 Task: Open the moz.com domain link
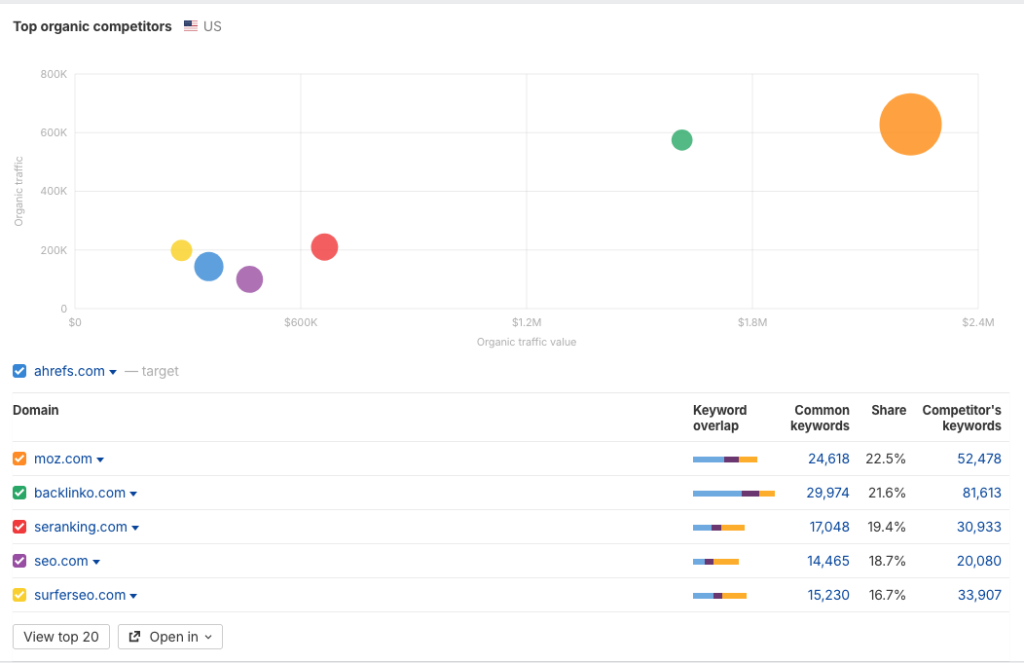(63, 459)
